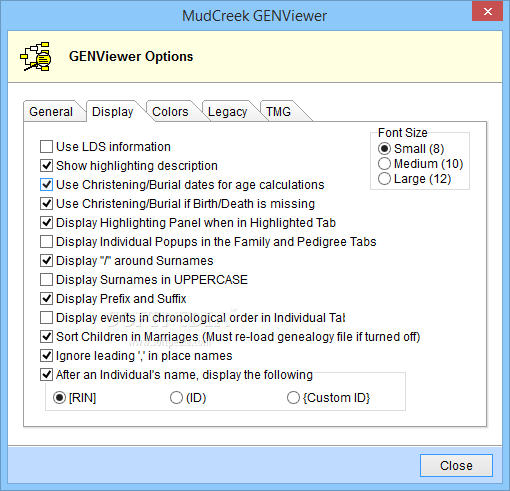Disable Display Highlighting Panel in Highlighted Tab
This screenshot has height=491, width=510.
[x=46, y=223]
